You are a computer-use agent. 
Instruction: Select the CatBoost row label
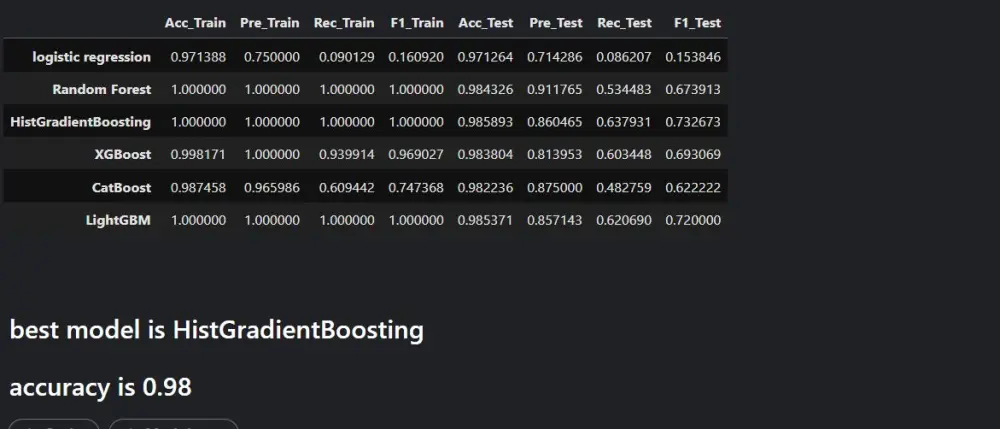point(121,188)
